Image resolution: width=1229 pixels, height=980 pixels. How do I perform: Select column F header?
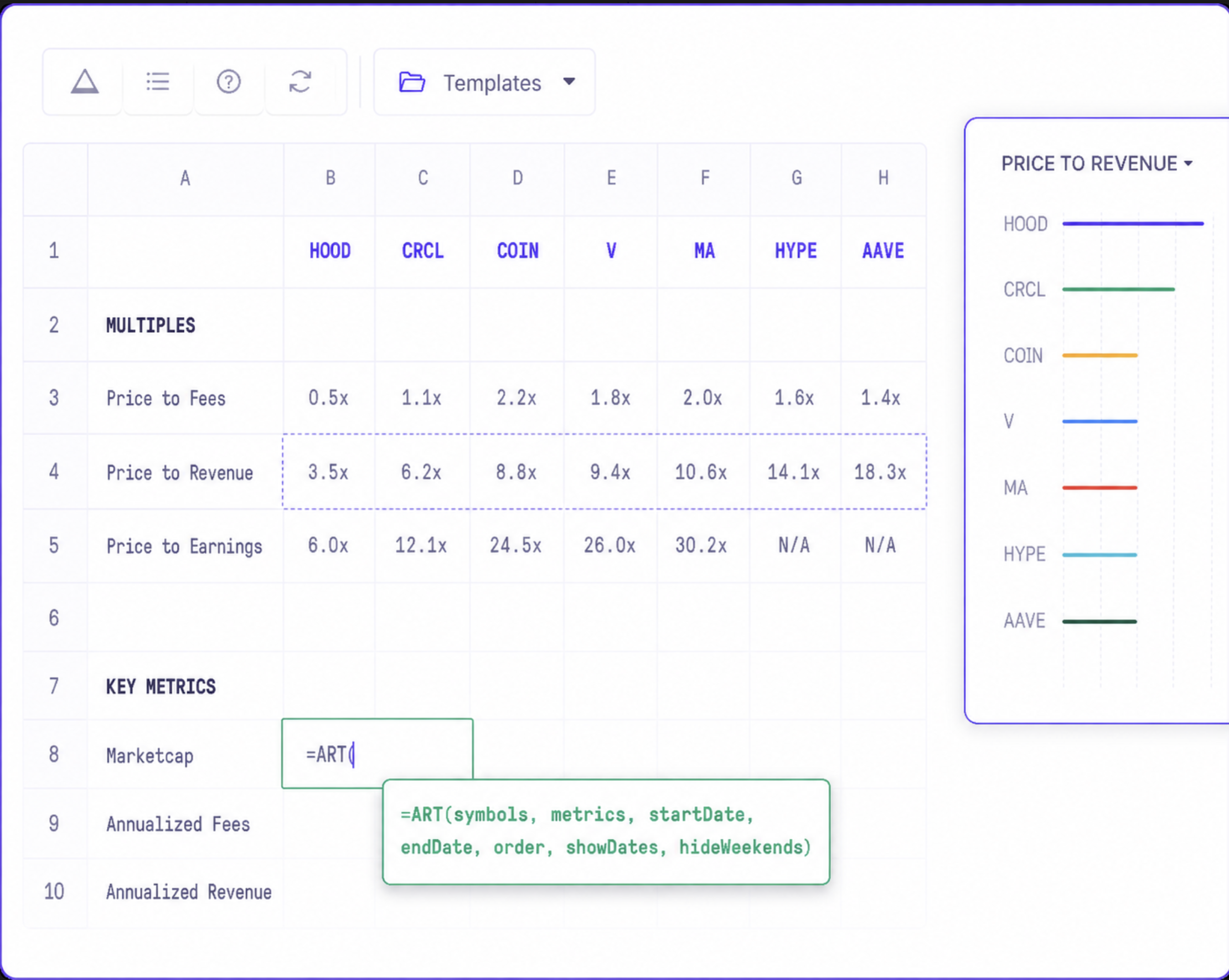click(705, 178)
